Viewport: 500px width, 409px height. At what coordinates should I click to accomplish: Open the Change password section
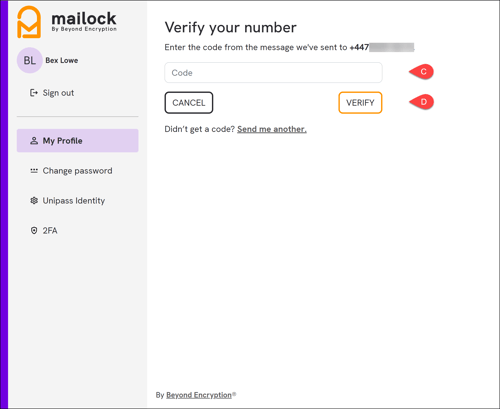(x=77, y=171)
